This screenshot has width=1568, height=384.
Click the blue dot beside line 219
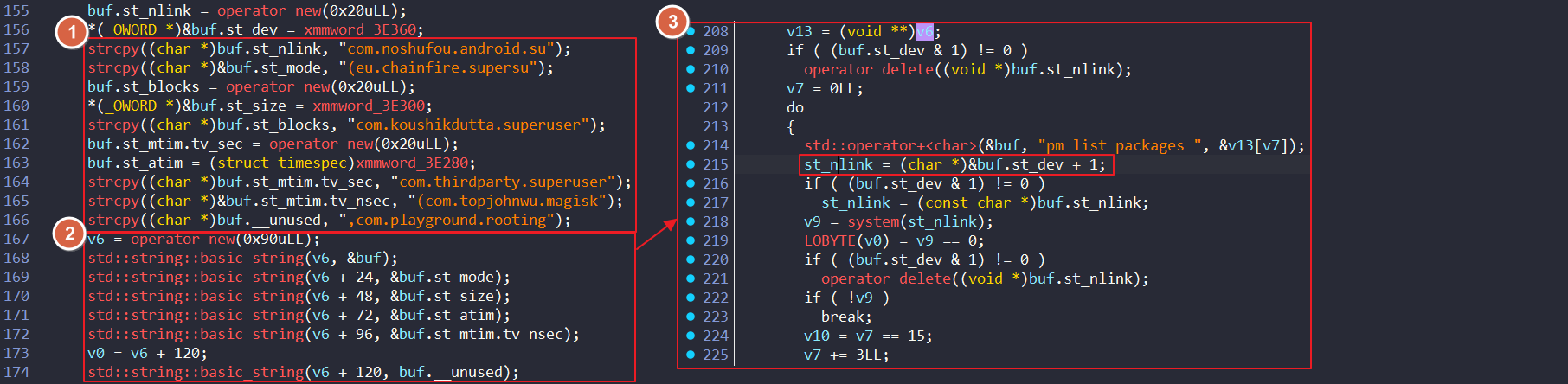click(x=691, y=240)
